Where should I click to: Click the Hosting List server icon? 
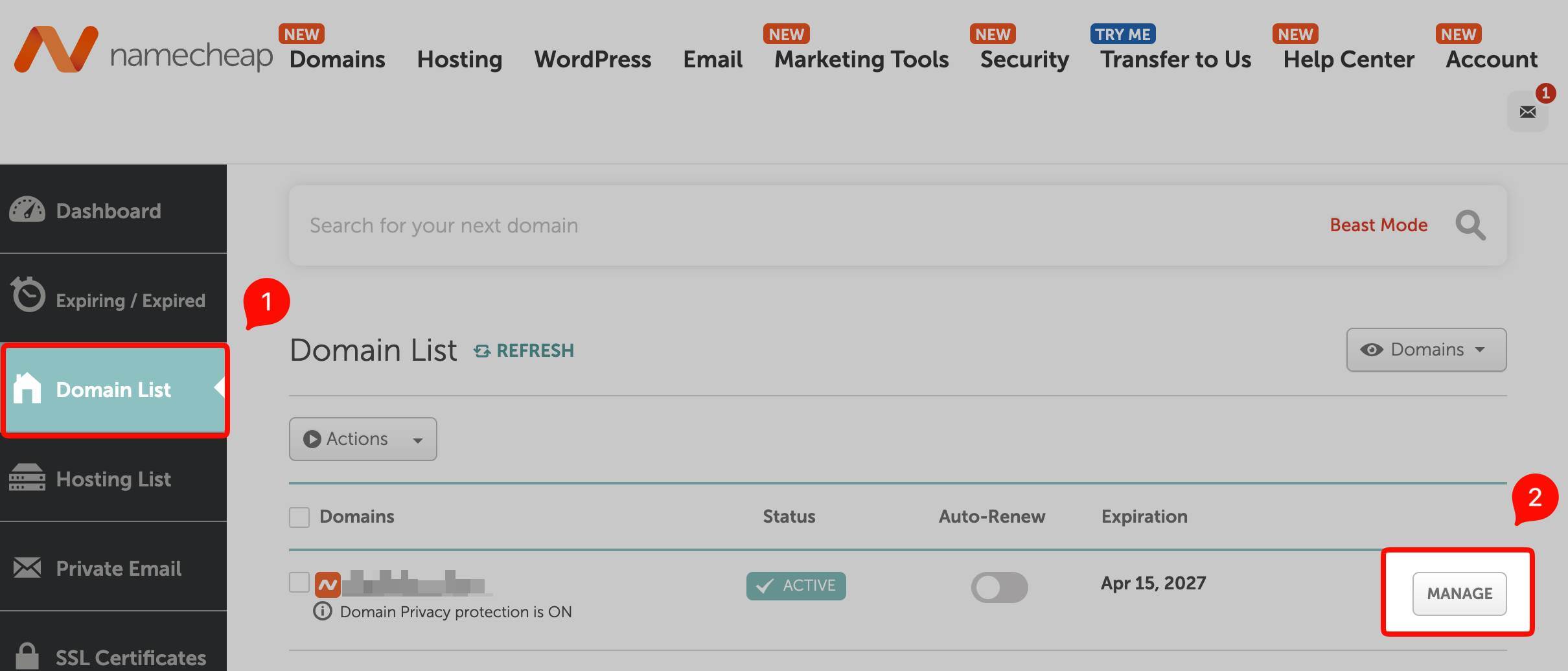coord(27,478)
